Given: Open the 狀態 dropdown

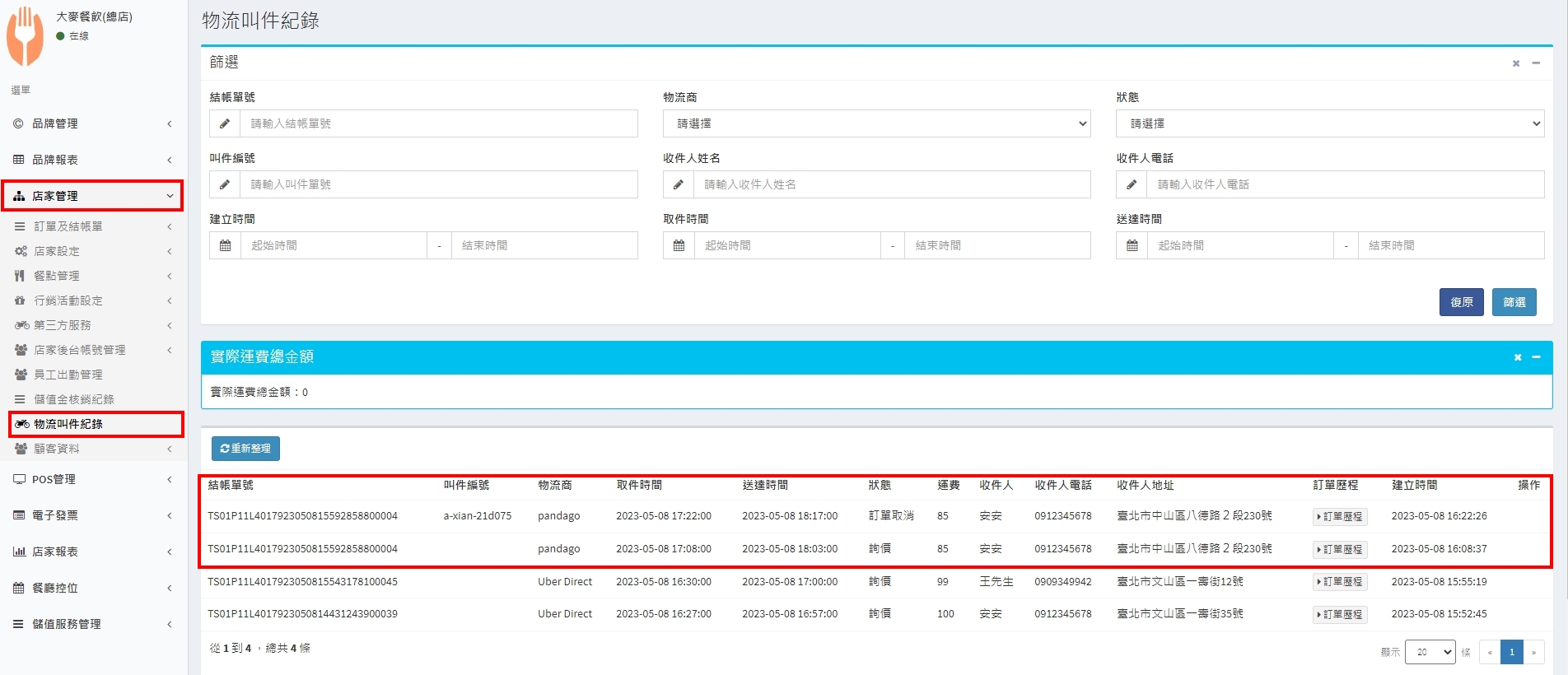Looking at the screenshot, I should [x=1329, y=123].
